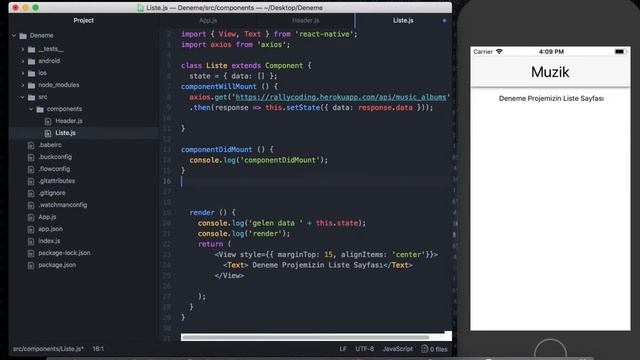Screen dimensions: 640x360
Task: Click the componentDidMount method name in code
Action: (217, 149)
